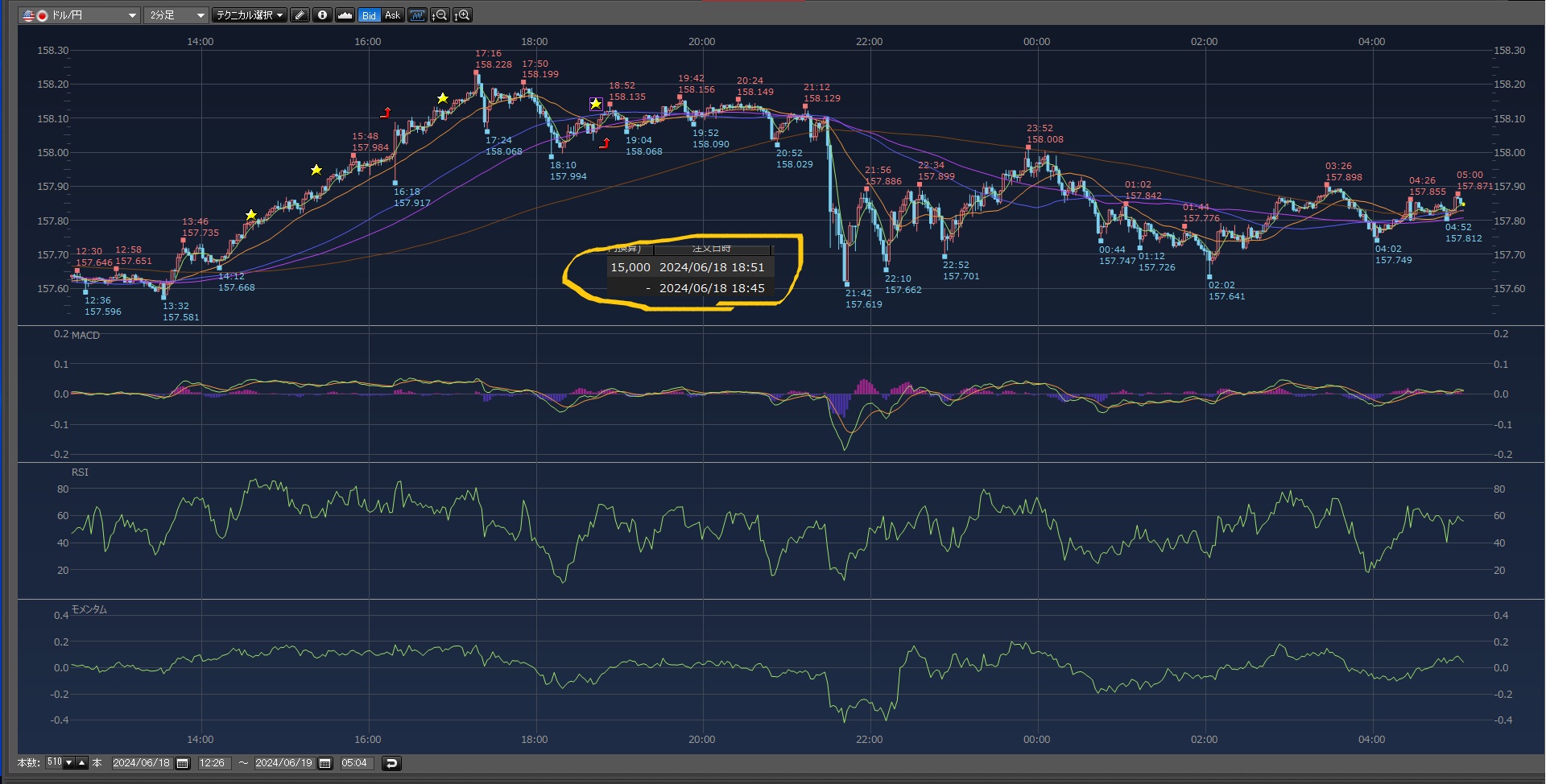1546x784 pixels.
Task: Open the start date calendar picker
Action: pyautogui.click(x=183, y=763)
